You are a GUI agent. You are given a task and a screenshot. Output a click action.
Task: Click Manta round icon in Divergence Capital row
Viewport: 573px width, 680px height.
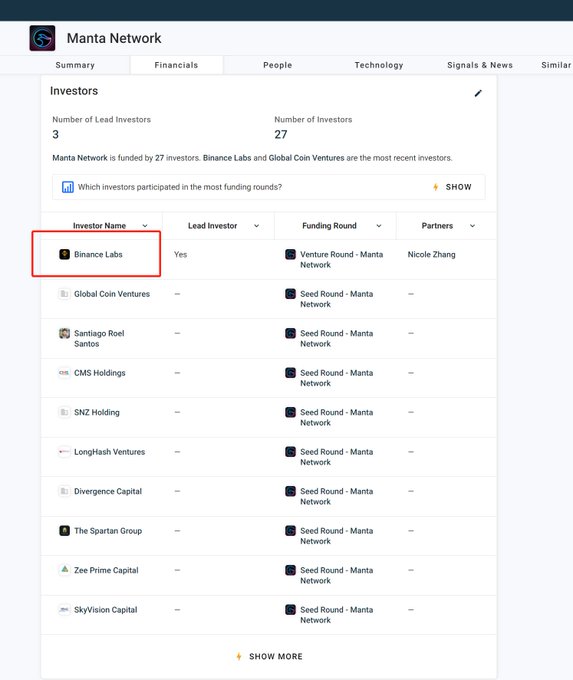[291, 491]
